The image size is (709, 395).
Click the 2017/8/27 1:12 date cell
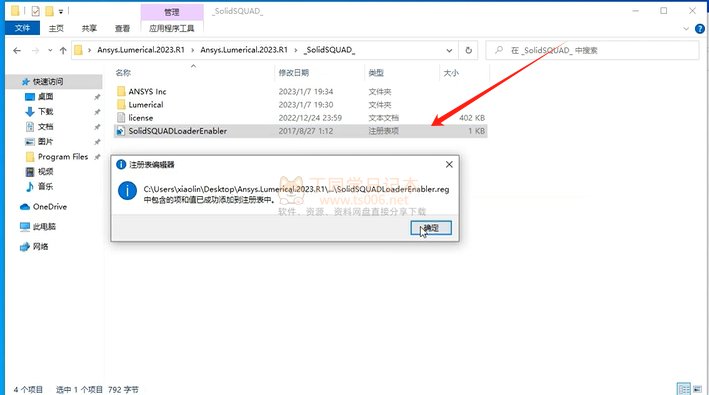pyautogui.click(x=306, y=131)
